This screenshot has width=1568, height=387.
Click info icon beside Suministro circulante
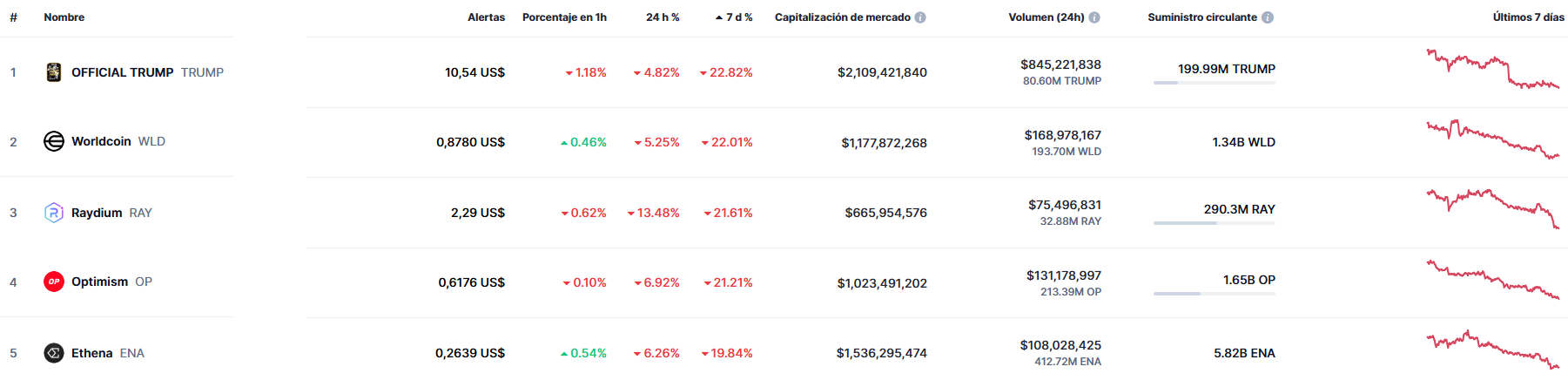[x=1268, y=17]
